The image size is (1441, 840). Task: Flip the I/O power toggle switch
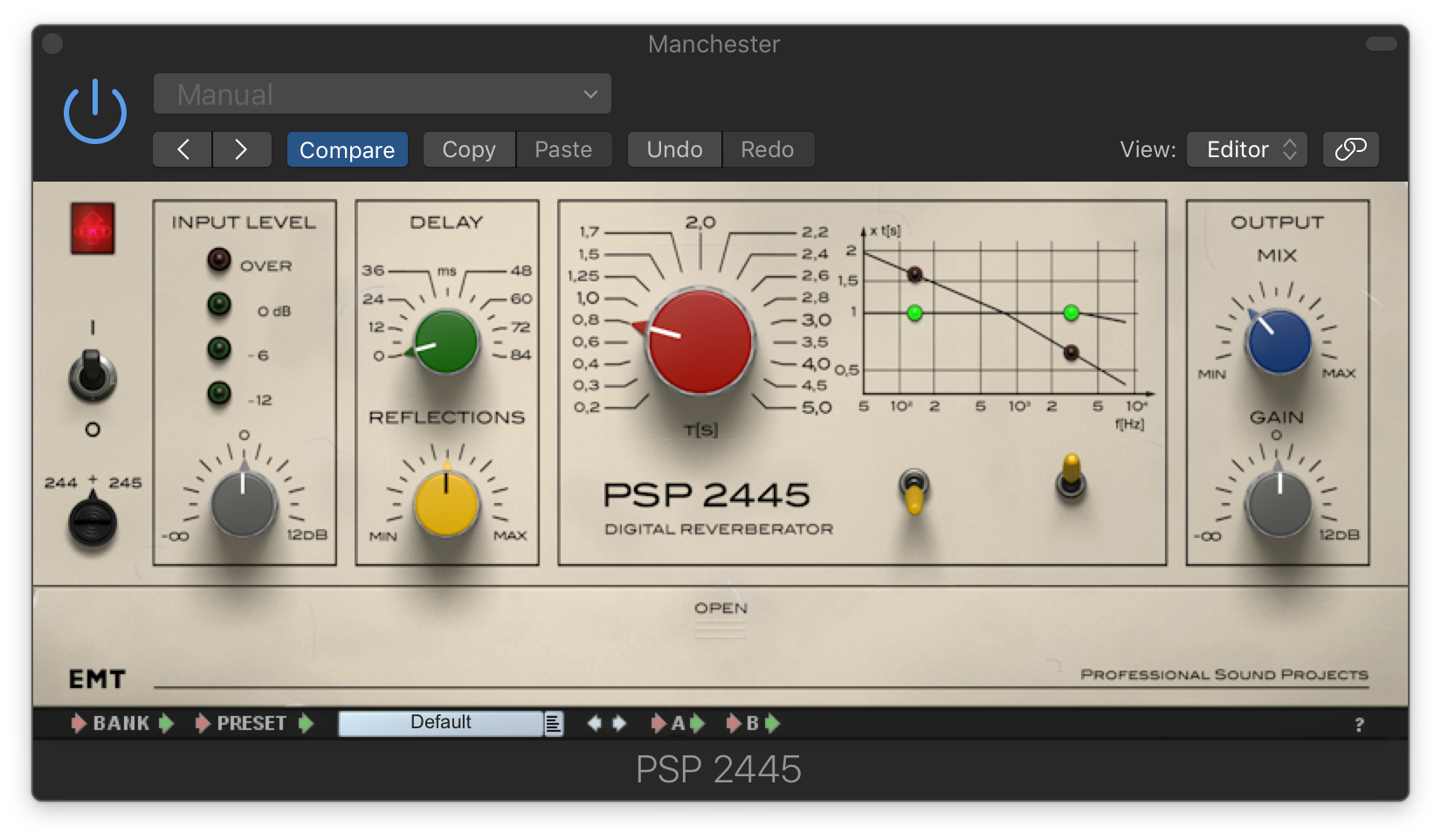92,375
